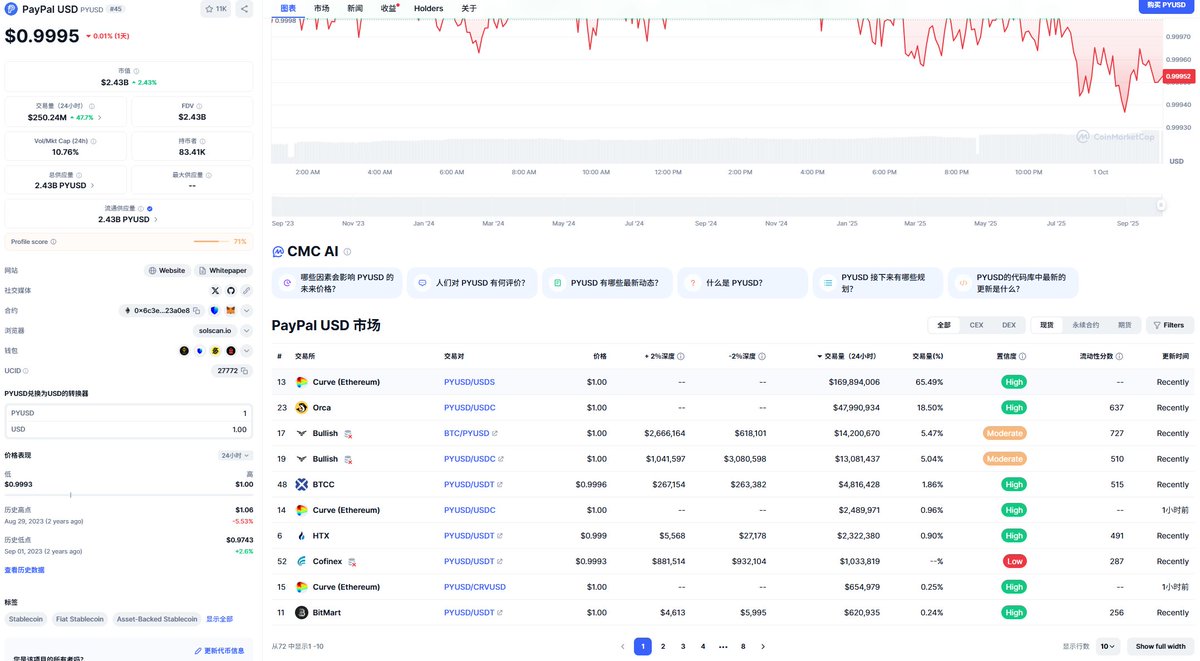Click the HTX exchange logo

click(301, 536)
